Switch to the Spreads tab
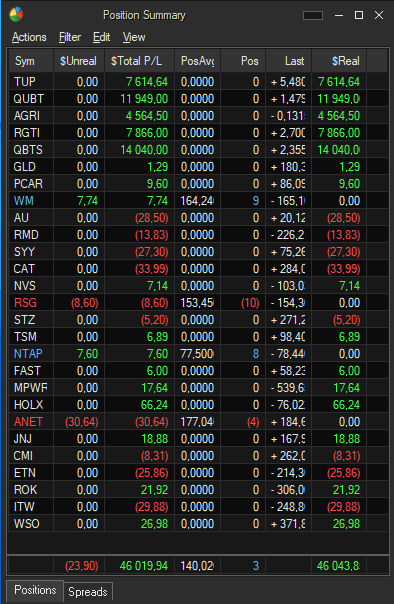The image size is (394, 604). 88,591
